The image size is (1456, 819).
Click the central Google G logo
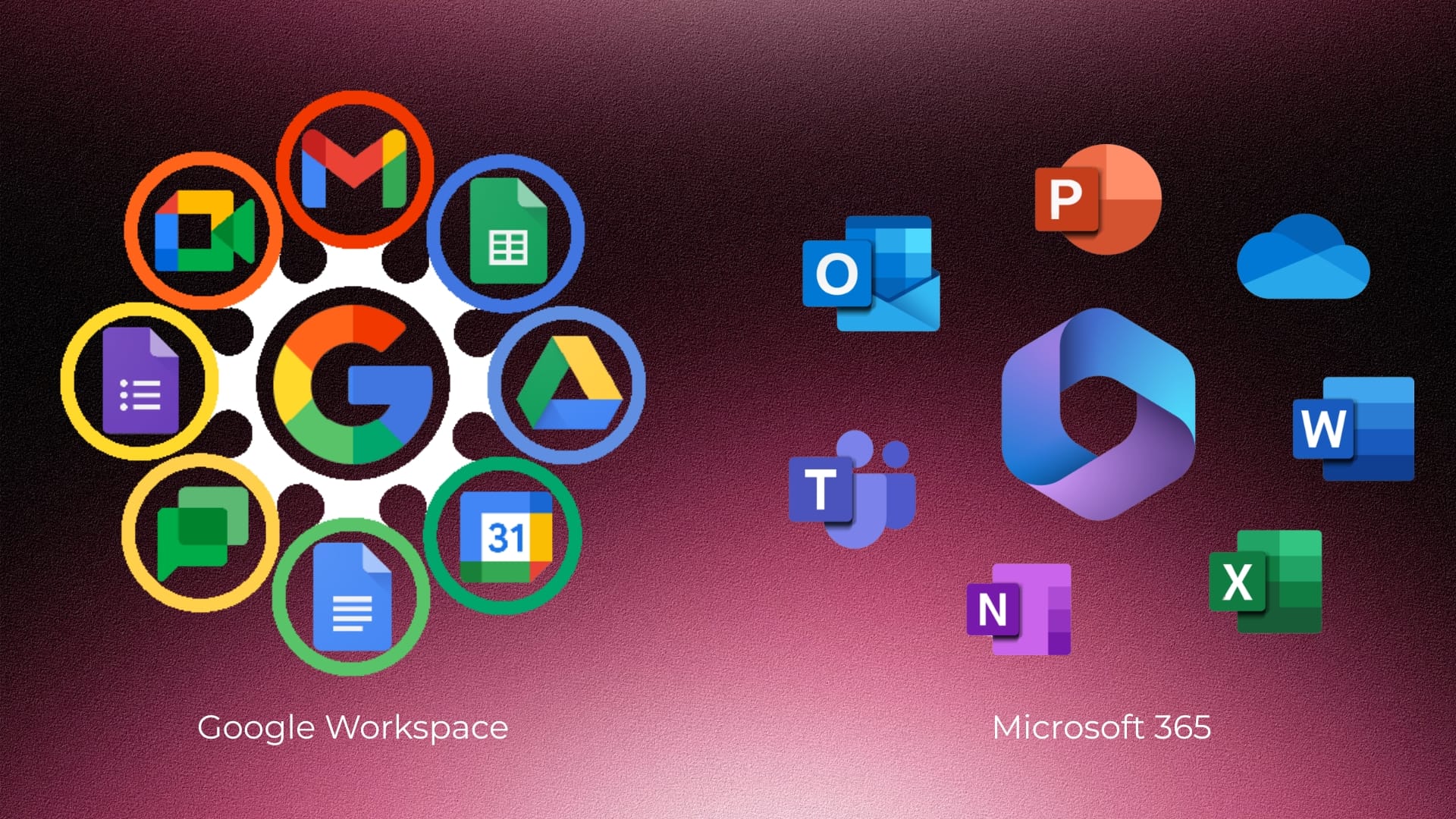[353, 384]
